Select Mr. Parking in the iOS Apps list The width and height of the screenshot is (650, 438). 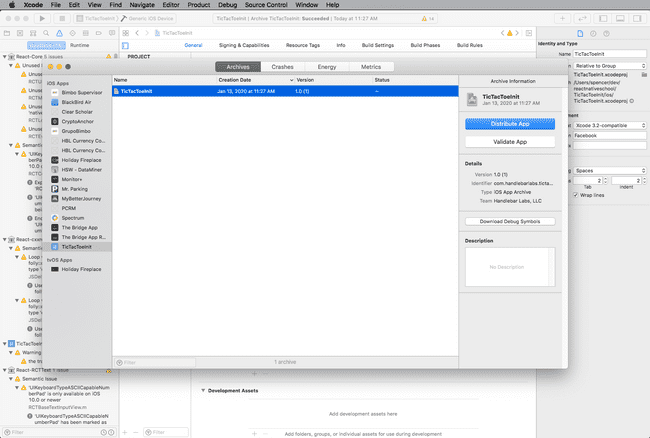(77, 189)
